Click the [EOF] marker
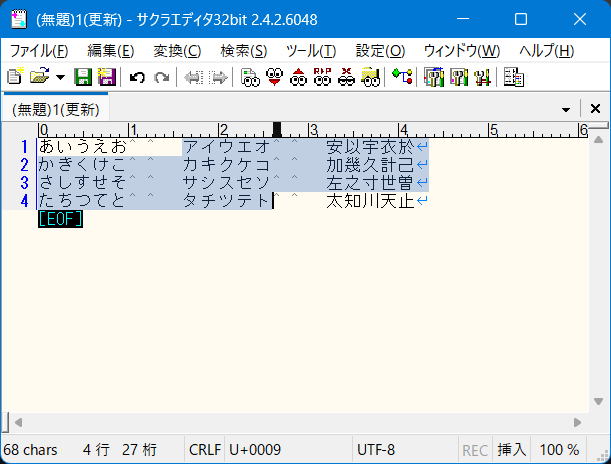Screen dimensions: 611x464 (x=60, y=219)
